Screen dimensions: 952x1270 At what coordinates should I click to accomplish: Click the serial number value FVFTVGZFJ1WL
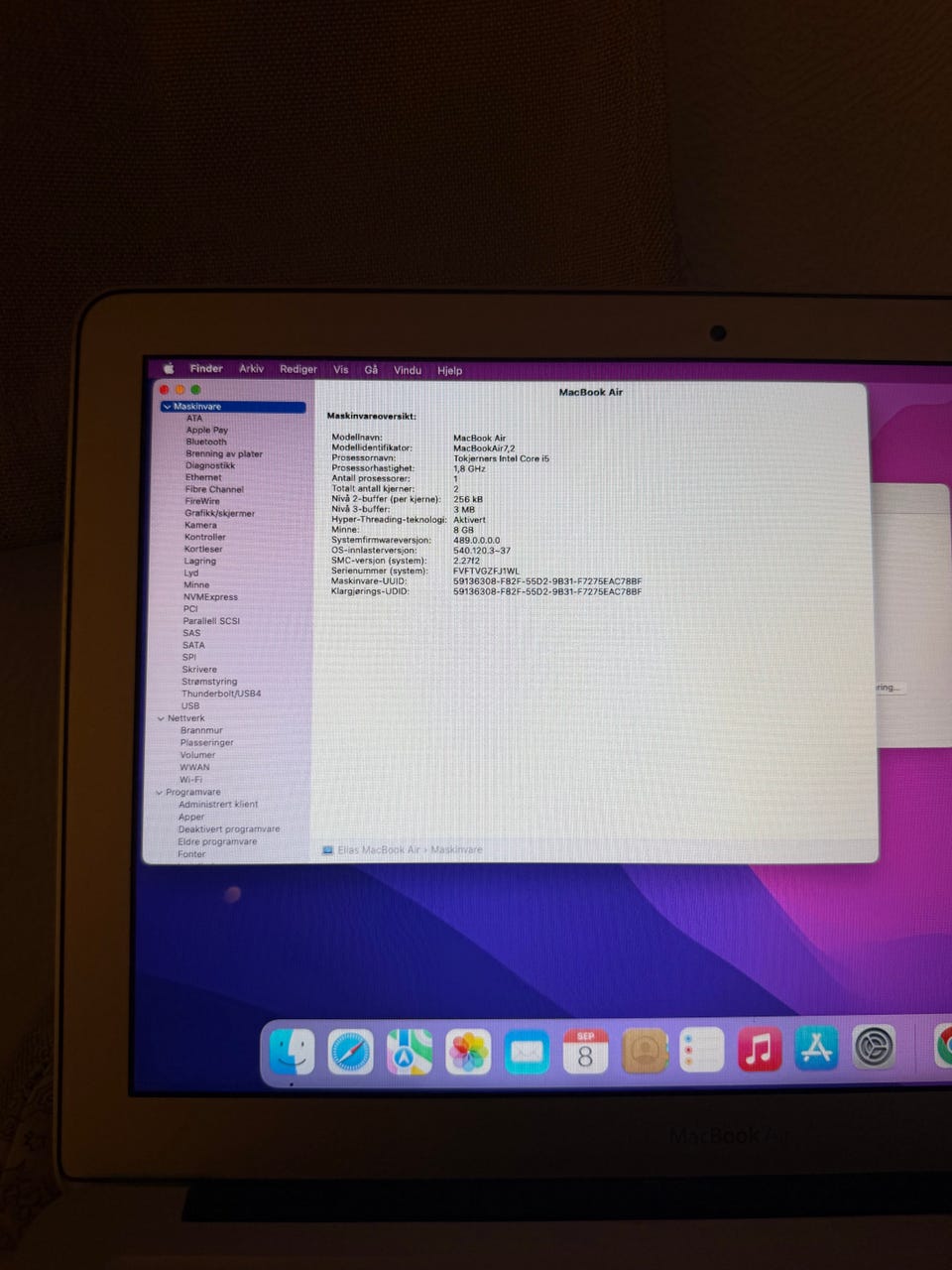click(487, 571)
